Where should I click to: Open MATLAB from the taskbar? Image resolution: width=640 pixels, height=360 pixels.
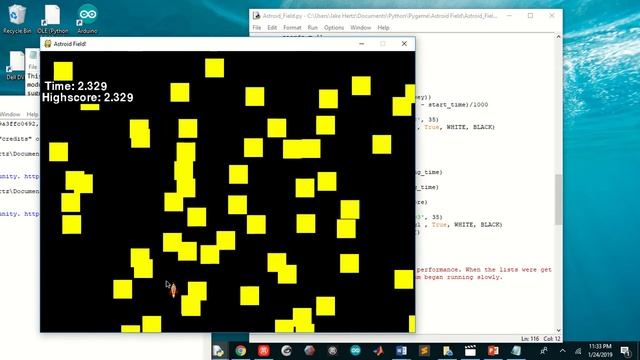click(x=378, y=351)
